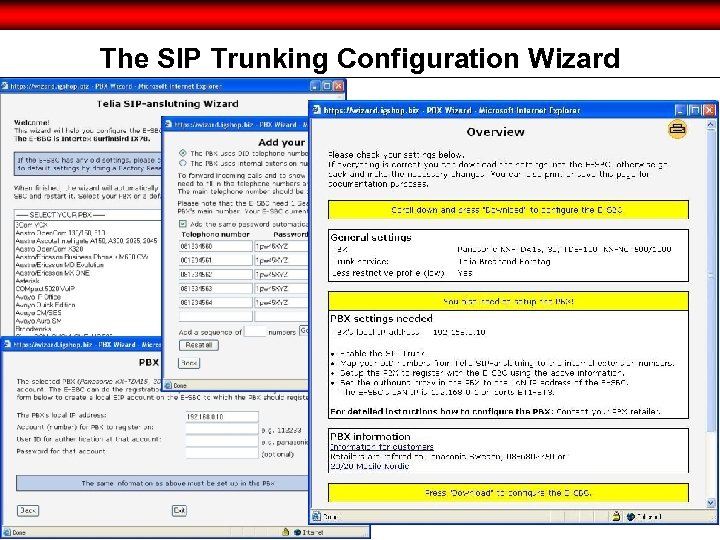This screenshot has width=720, height=540.
Task: Click telephone number field containing 081234561
Action: click(x=216, y=260)
